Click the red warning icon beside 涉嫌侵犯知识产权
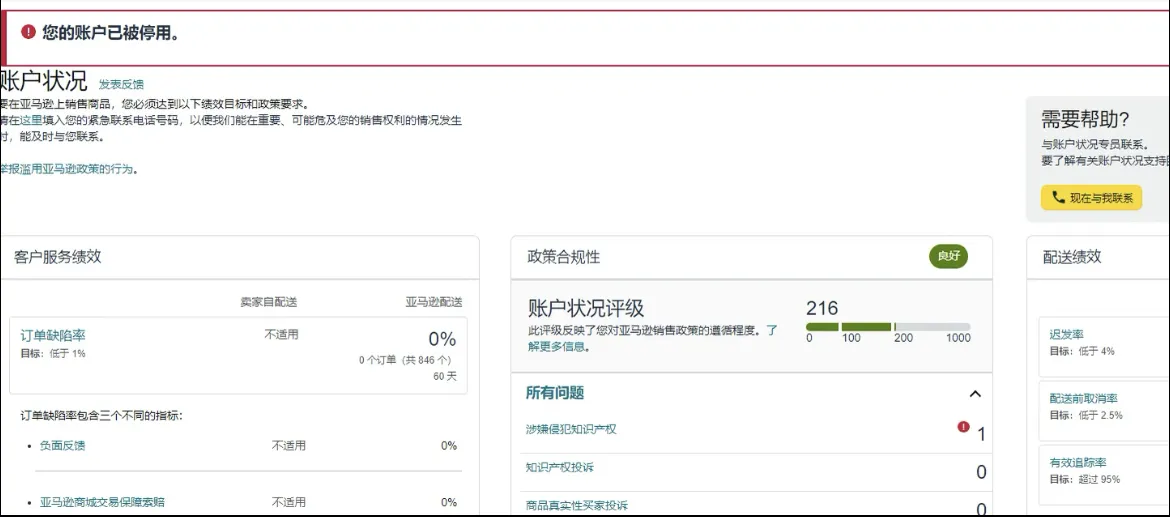 coord(963,427)
